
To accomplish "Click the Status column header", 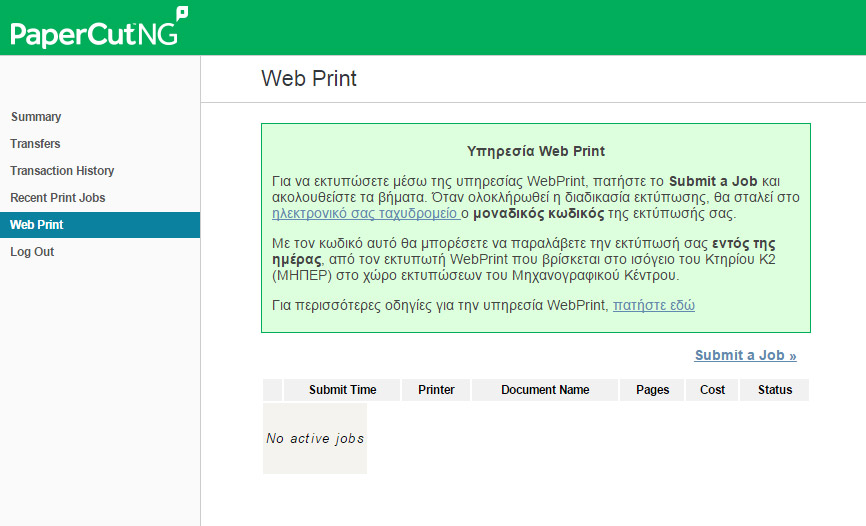I will 774,390.
